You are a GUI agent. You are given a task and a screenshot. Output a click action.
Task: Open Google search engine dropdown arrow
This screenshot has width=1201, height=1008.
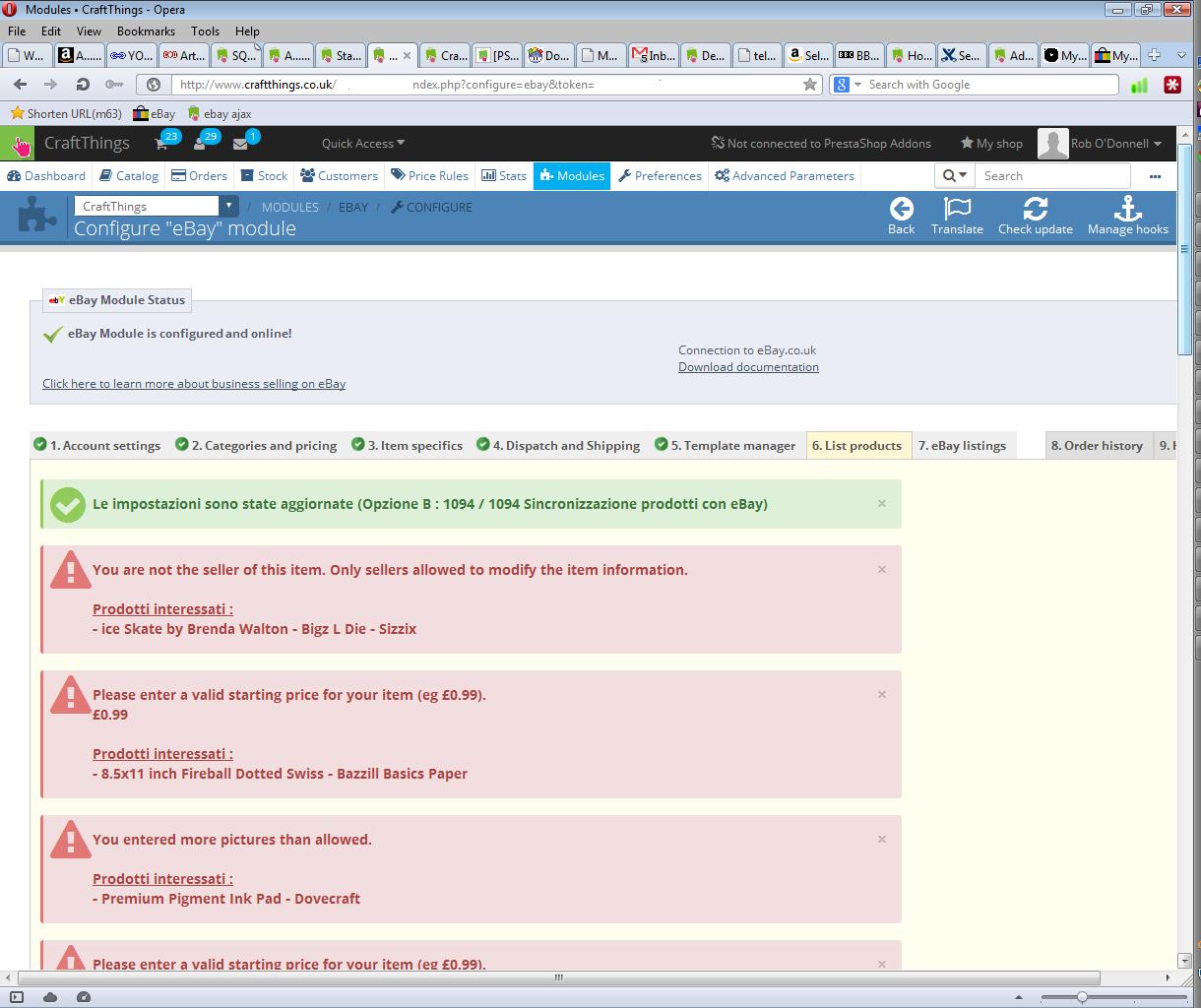857,85
